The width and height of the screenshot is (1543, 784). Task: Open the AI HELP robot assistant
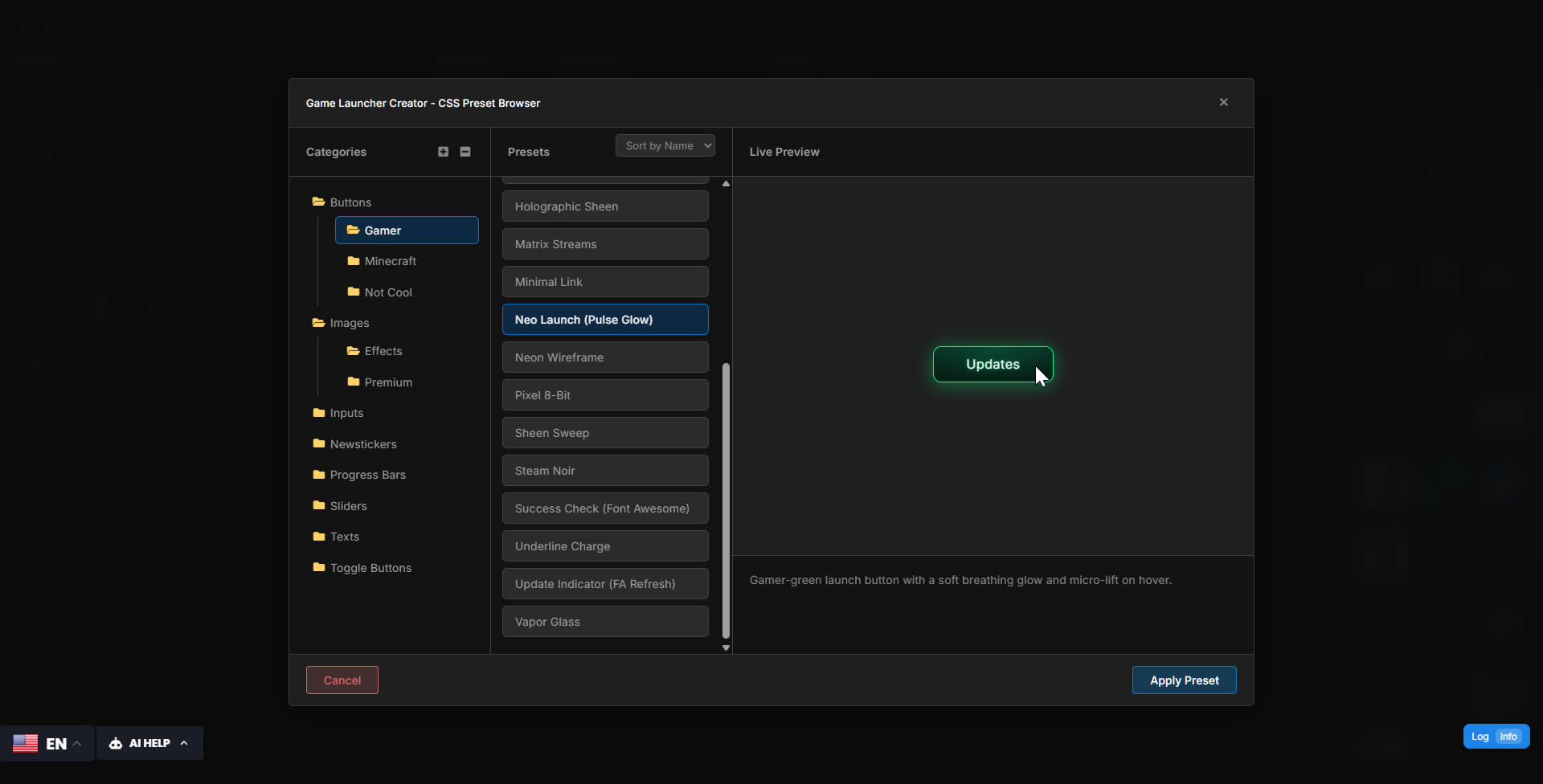click(x=115, y=743)
